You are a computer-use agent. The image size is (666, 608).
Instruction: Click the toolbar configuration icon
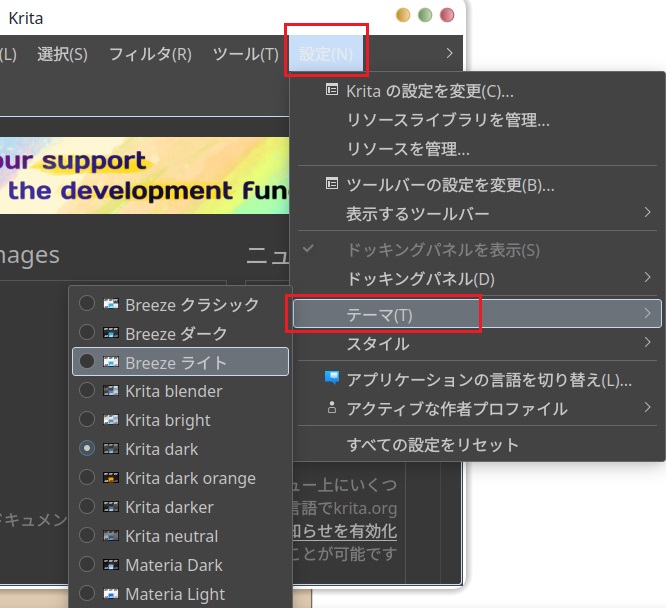[332, 185]
